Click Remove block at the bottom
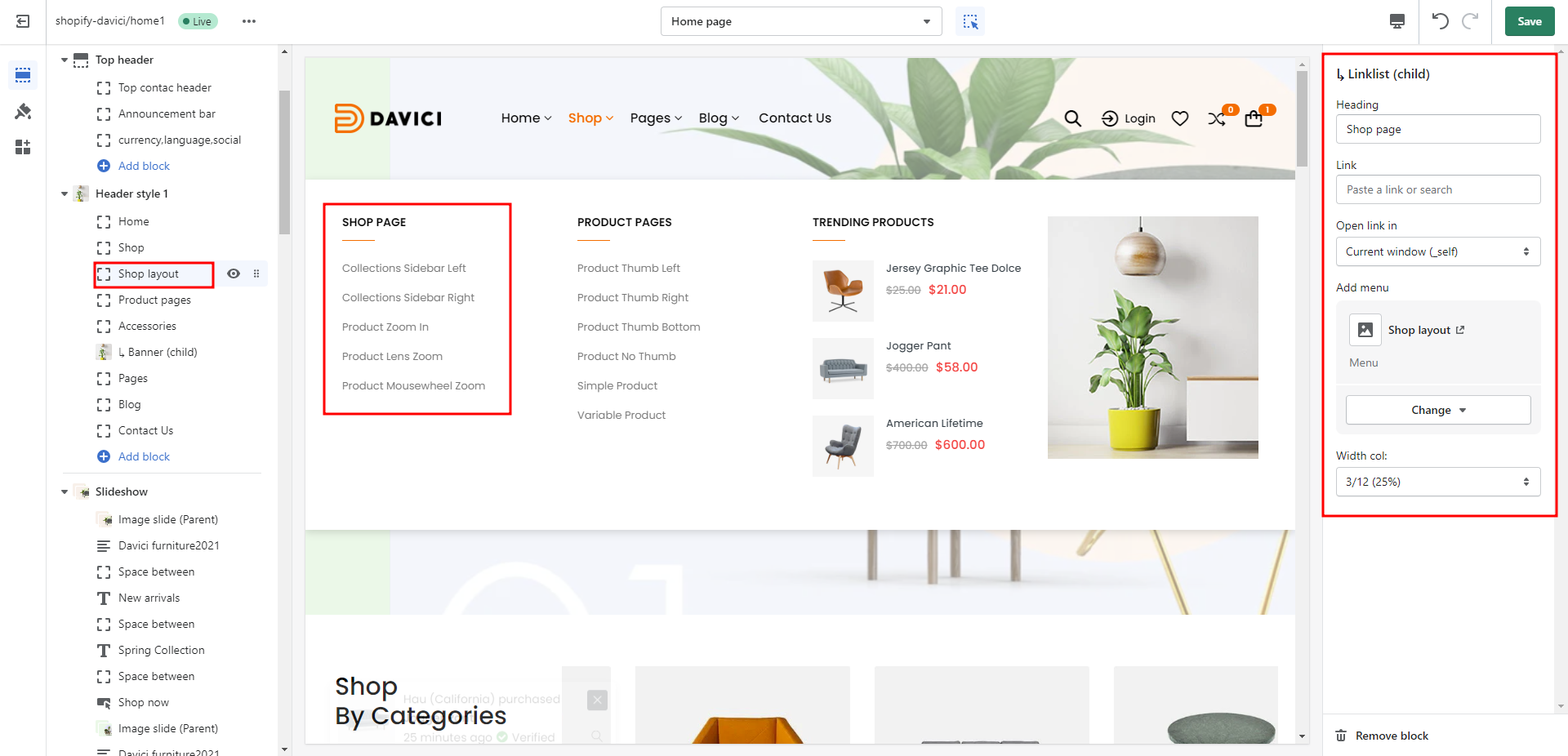The height and width of the screenshot is (756, 1568). click(1391, 736)
